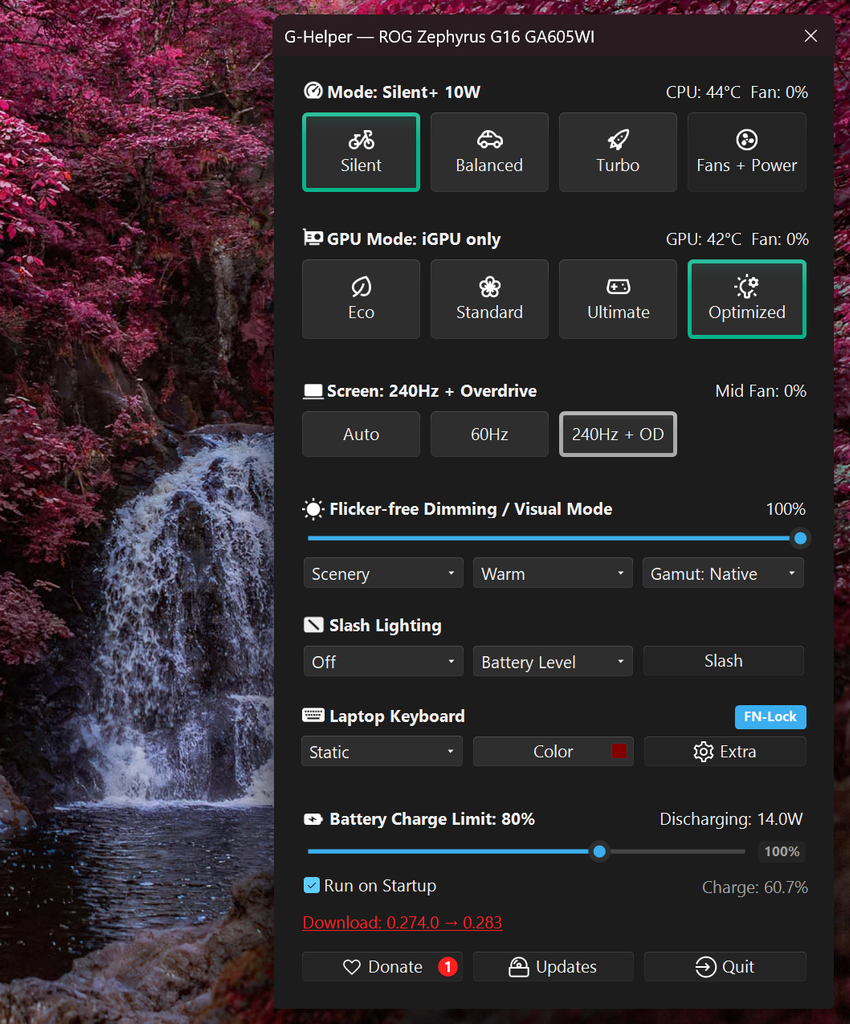Screen dimensions: 850x1024
Task: Select 240Hz + OD screen mode
Action: pyautogui.click(x=618, y=434)
